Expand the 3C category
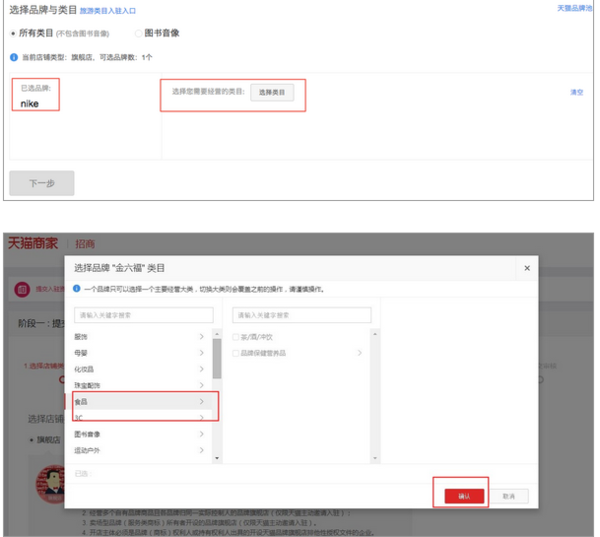Screen dimensions: 600x537 pos(140,417)
